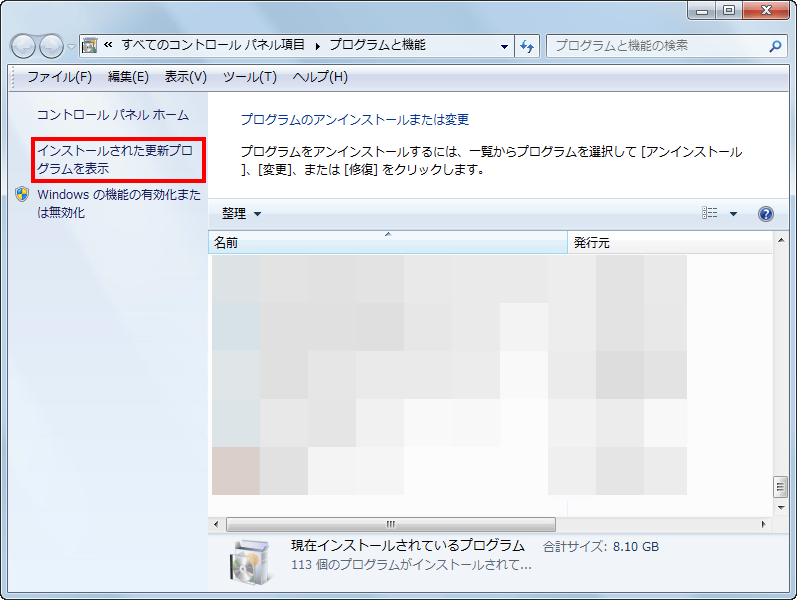Click すべてのコントロール パネル項目 in breadcrumb
This screenshot has width=797, height=600.
pyautogui.click(x=213, y=45)
